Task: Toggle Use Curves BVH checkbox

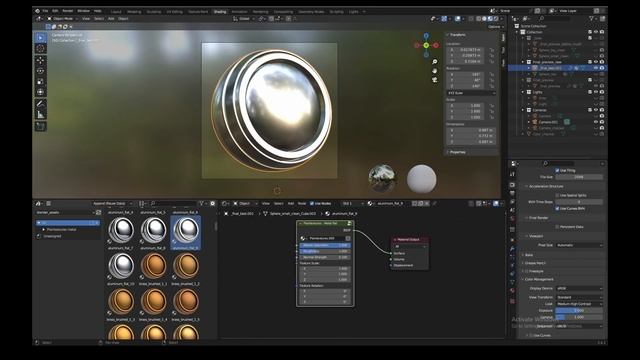Action: (557, 209)
